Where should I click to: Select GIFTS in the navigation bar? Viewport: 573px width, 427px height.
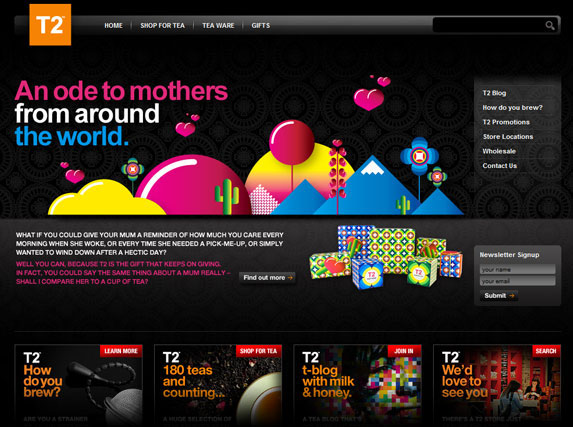coord(261,26)
